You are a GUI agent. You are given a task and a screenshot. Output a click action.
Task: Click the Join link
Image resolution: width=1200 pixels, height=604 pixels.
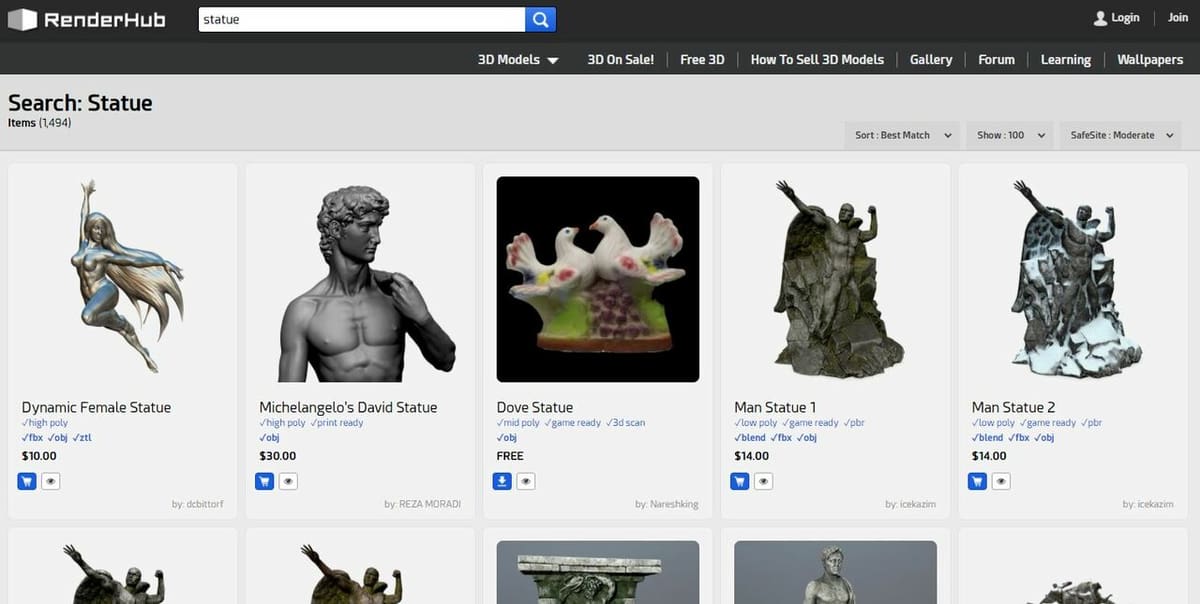click(x=1177, y=18)
